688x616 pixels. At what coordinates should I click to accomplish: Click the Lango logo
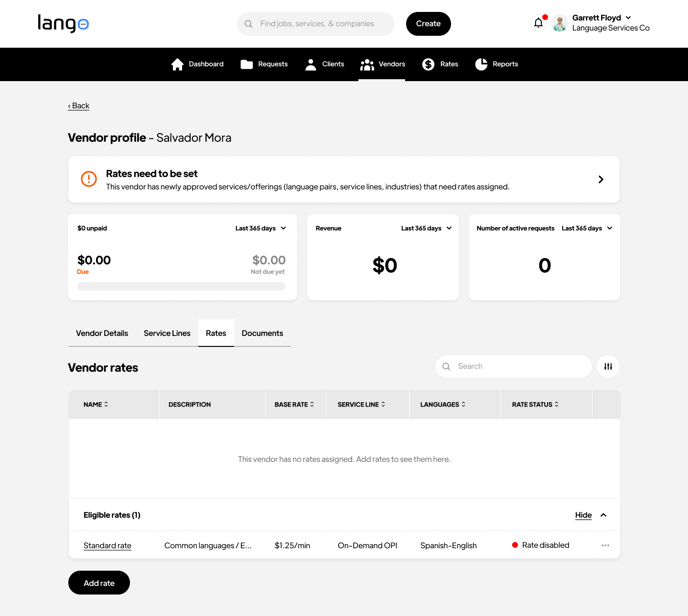(x=63, y=23)
